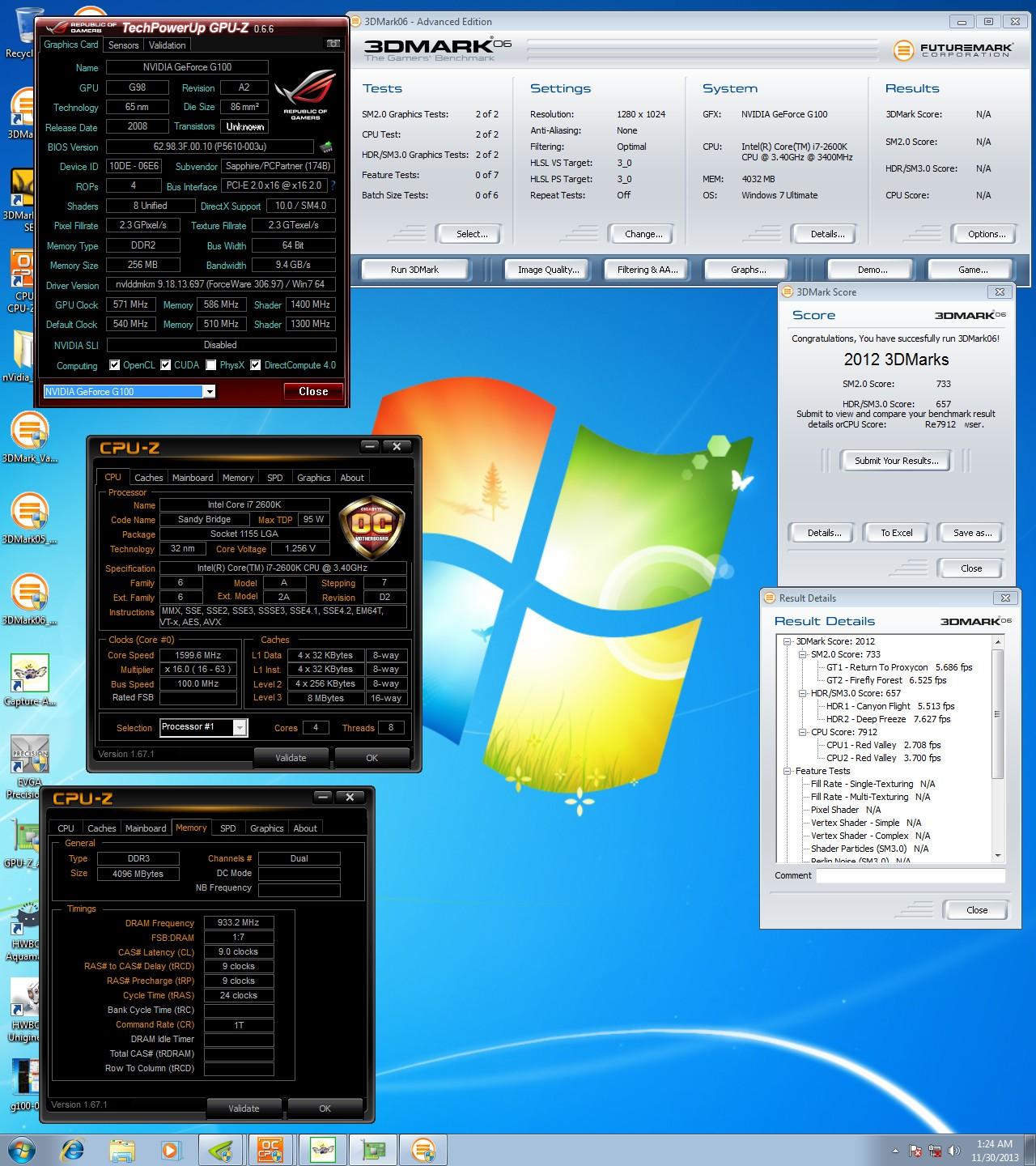Click the Filtering & AA... button

(x=647, y=270)
